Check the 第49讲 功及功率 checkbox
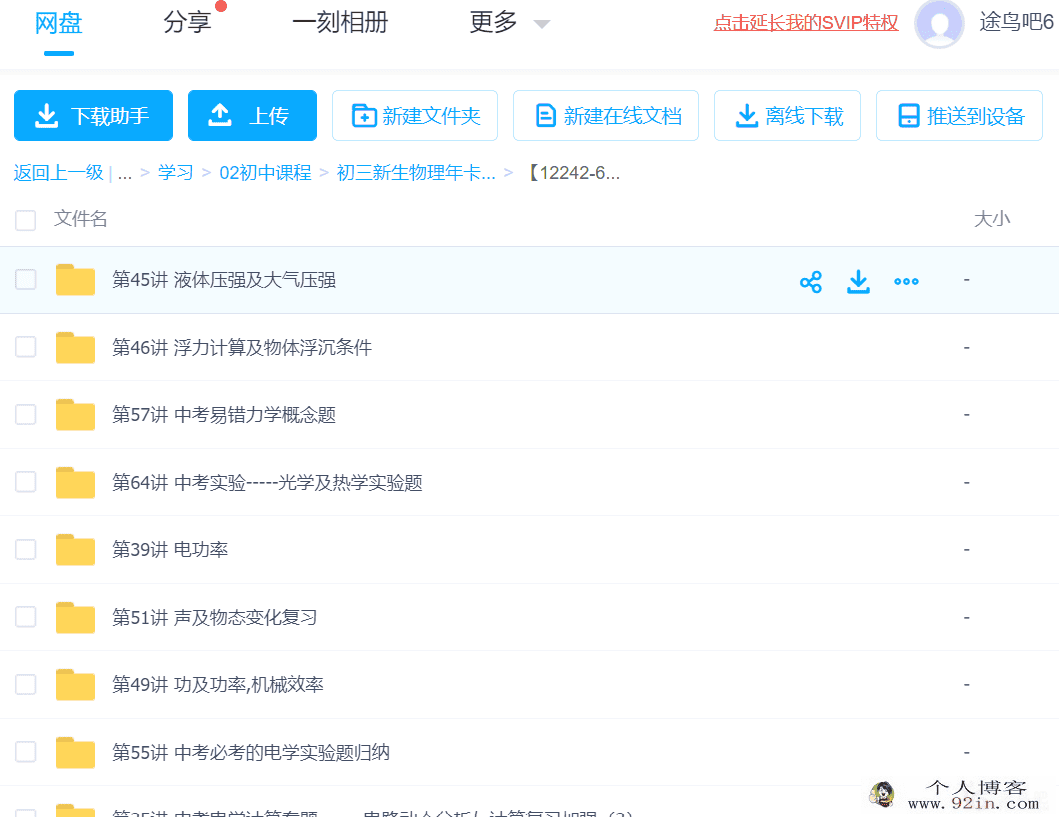 (26, 685)
